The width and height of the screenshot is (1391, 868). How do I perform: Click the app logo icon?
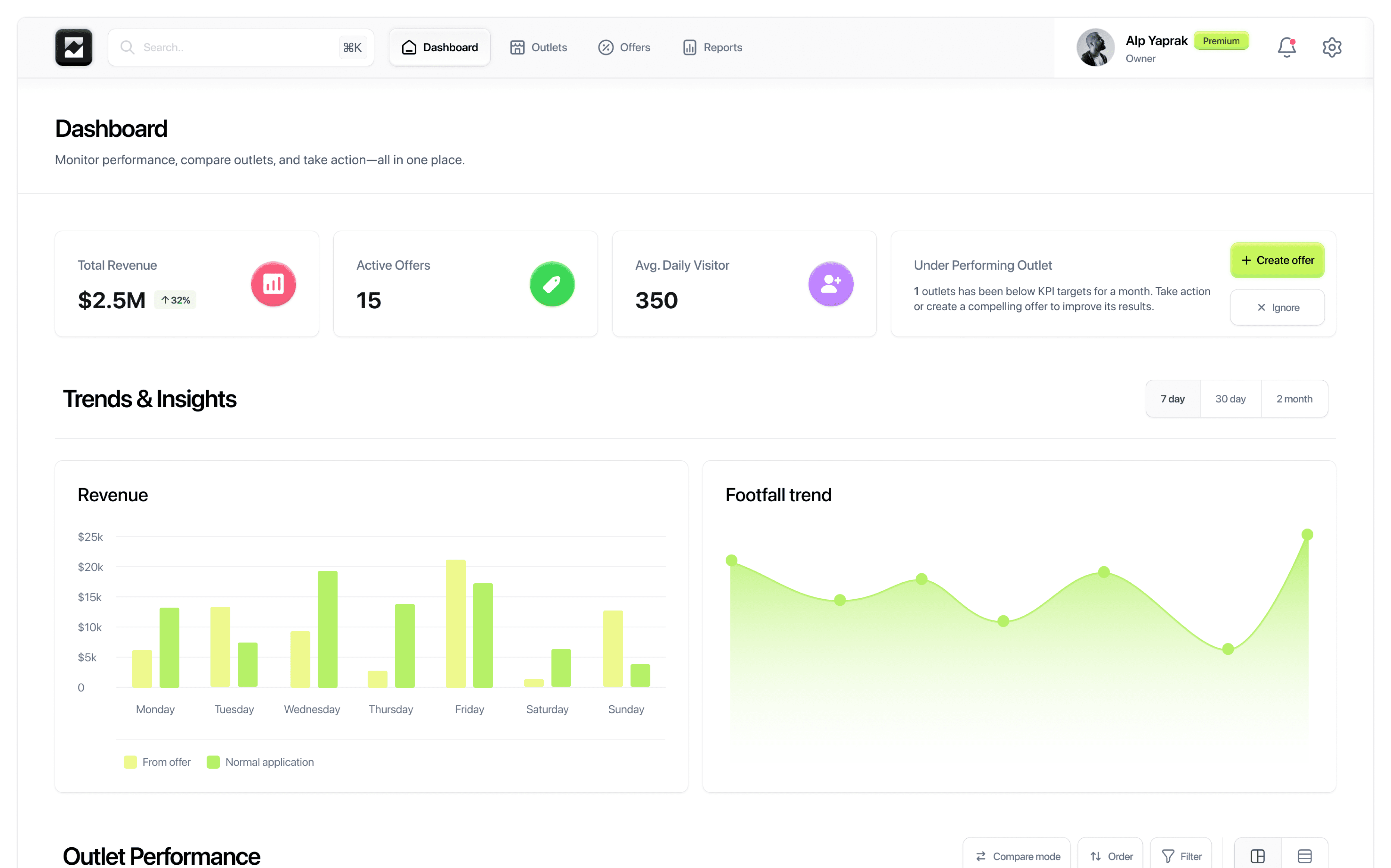point(73,47)
